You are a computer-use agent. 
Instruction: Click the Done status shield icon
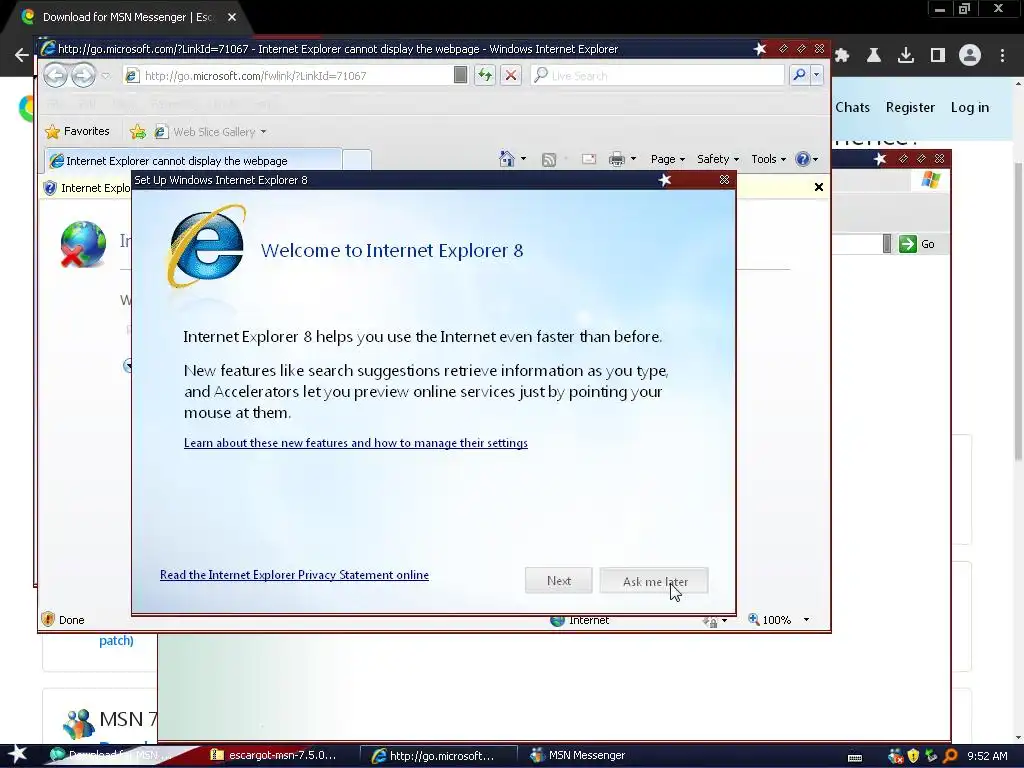(48, 619)
